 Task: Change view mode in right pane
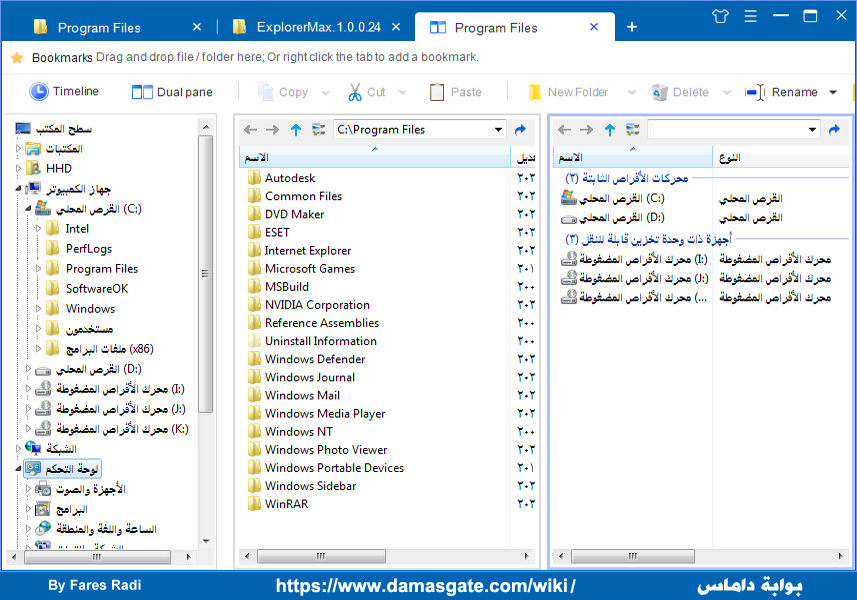pyautogui.click(x=633, y=130)
